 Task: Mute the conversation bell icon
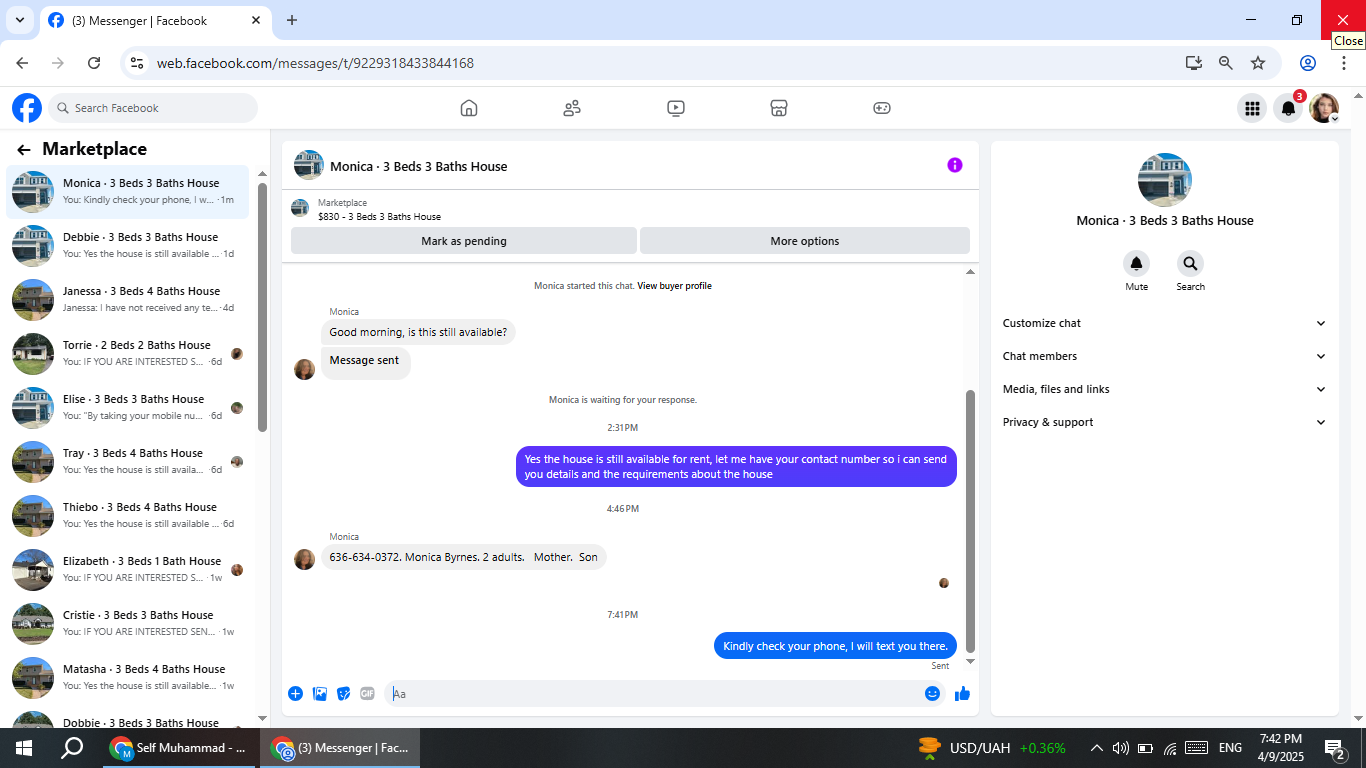coord(1136,264)
